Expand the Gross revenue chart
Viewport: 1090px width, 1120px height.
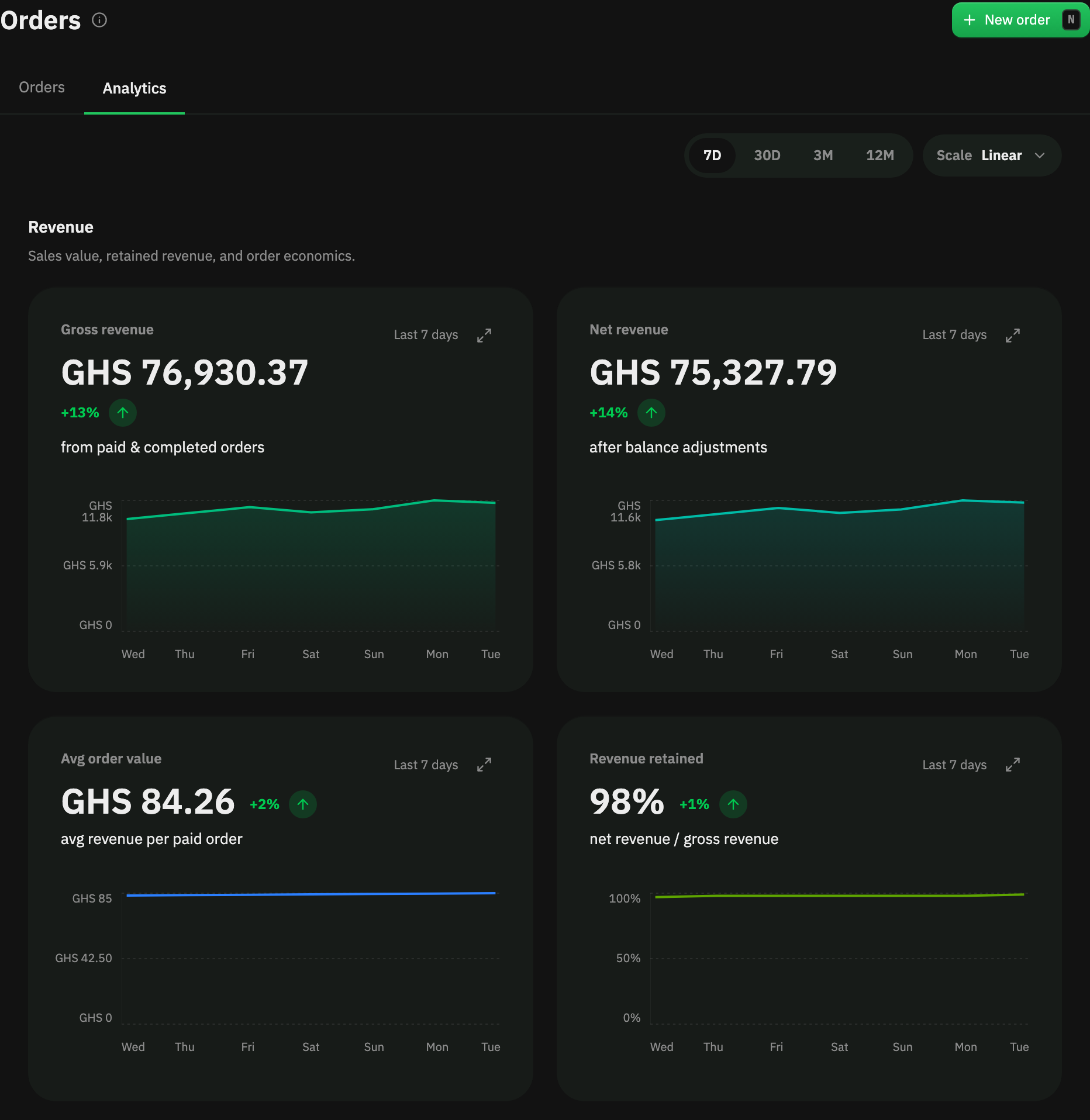click(484, 336)
